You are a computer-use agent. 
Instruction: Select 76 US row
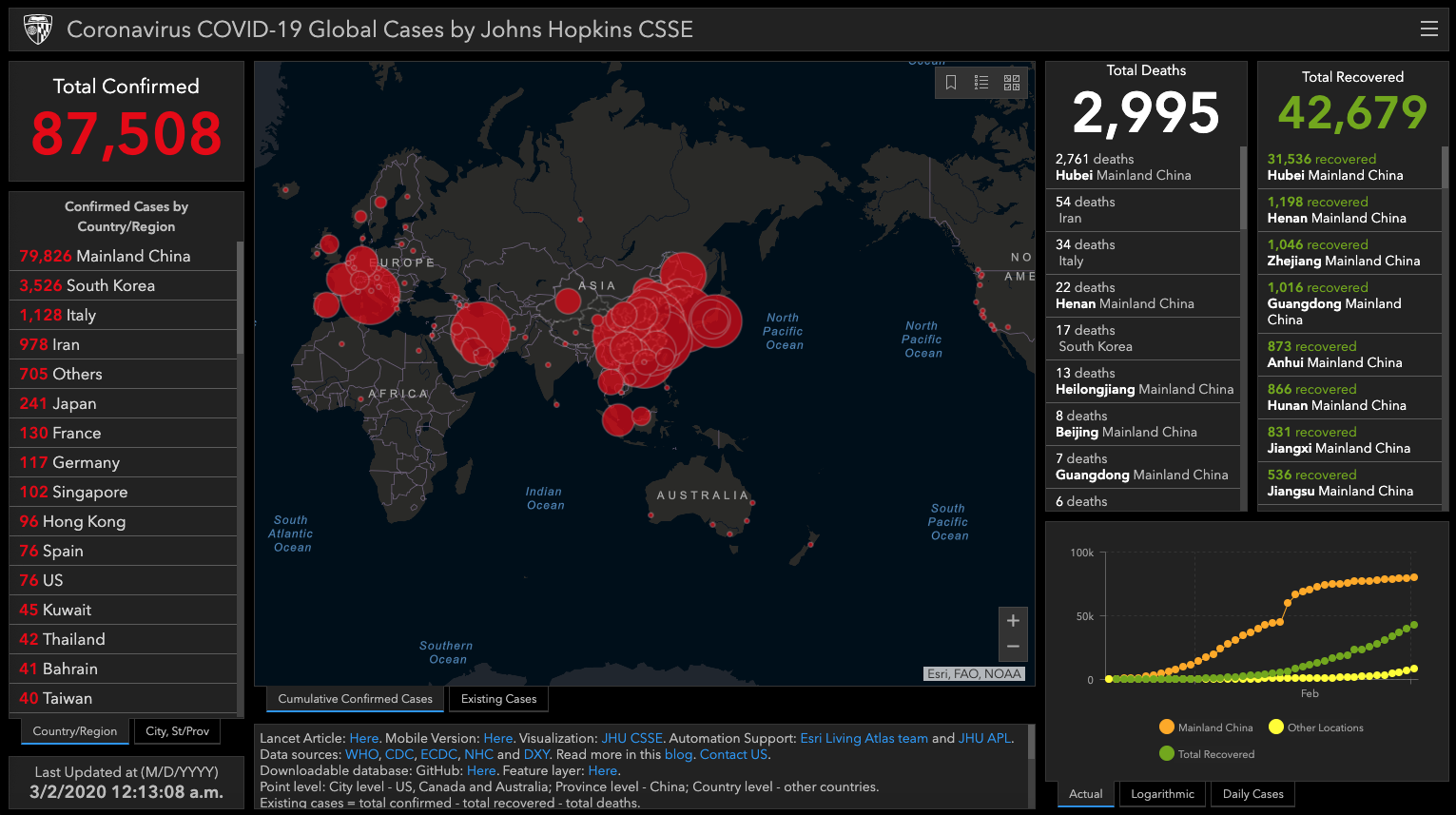coord(124,580)
